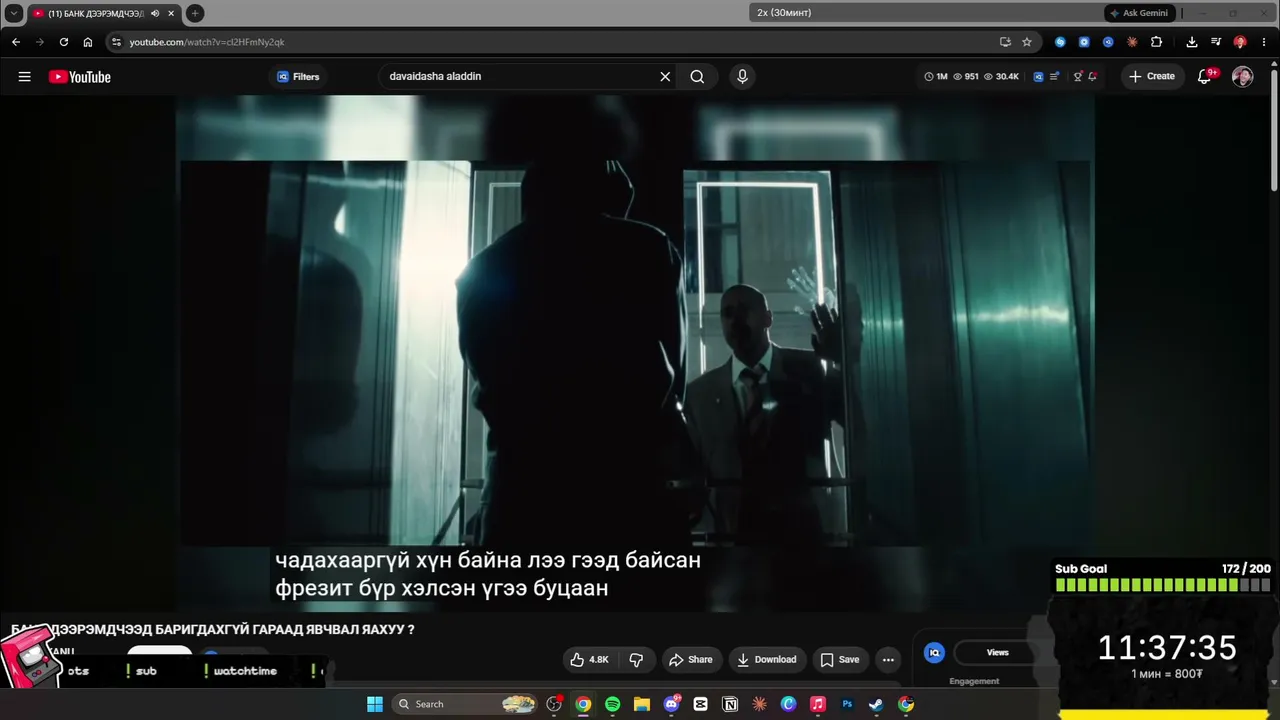This screenshot has width=1280, height=720.
Task: Open the YouTube guide hamburger menu
Action: 24,77
